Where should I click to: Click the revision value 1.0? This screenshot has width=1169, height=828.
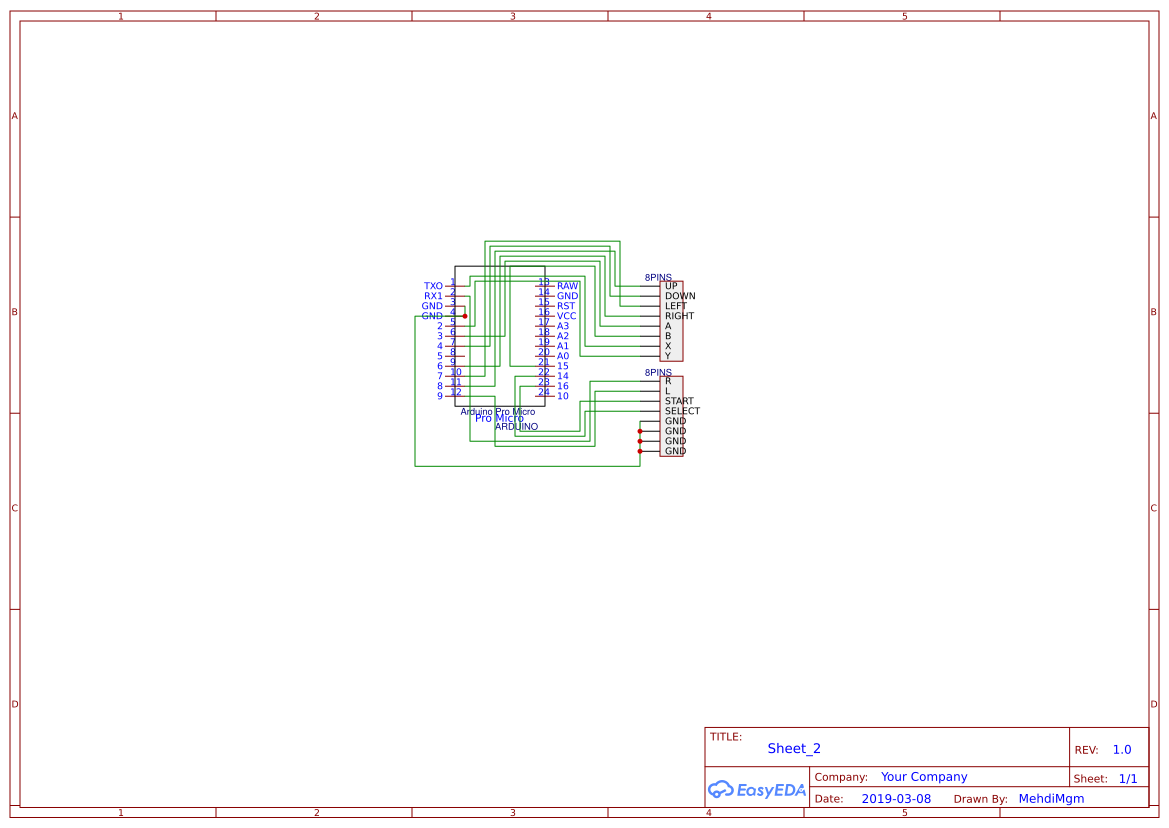(1120, 748)
